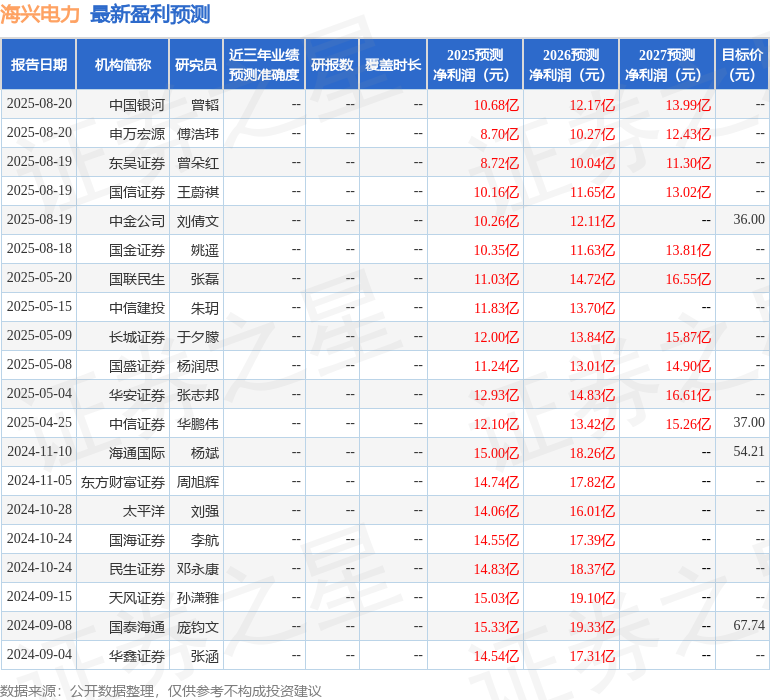The width and height of the screenshot is (770, 700).
Task: Click institution 国金证券
Action: (x=137, y=250)
